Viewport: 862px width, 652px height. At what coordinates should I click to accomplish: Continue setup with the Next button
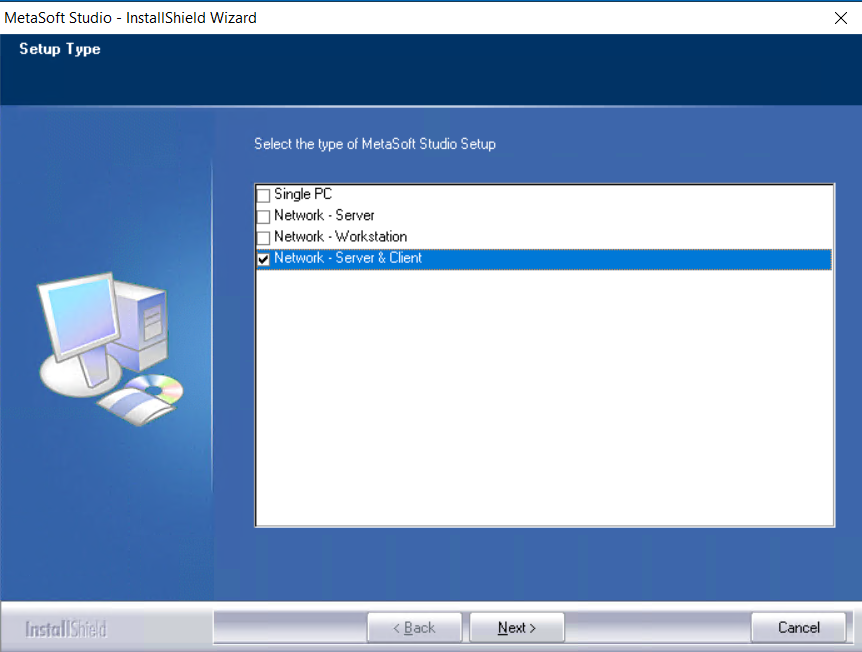pyautogui.click(x=517, y=627)
